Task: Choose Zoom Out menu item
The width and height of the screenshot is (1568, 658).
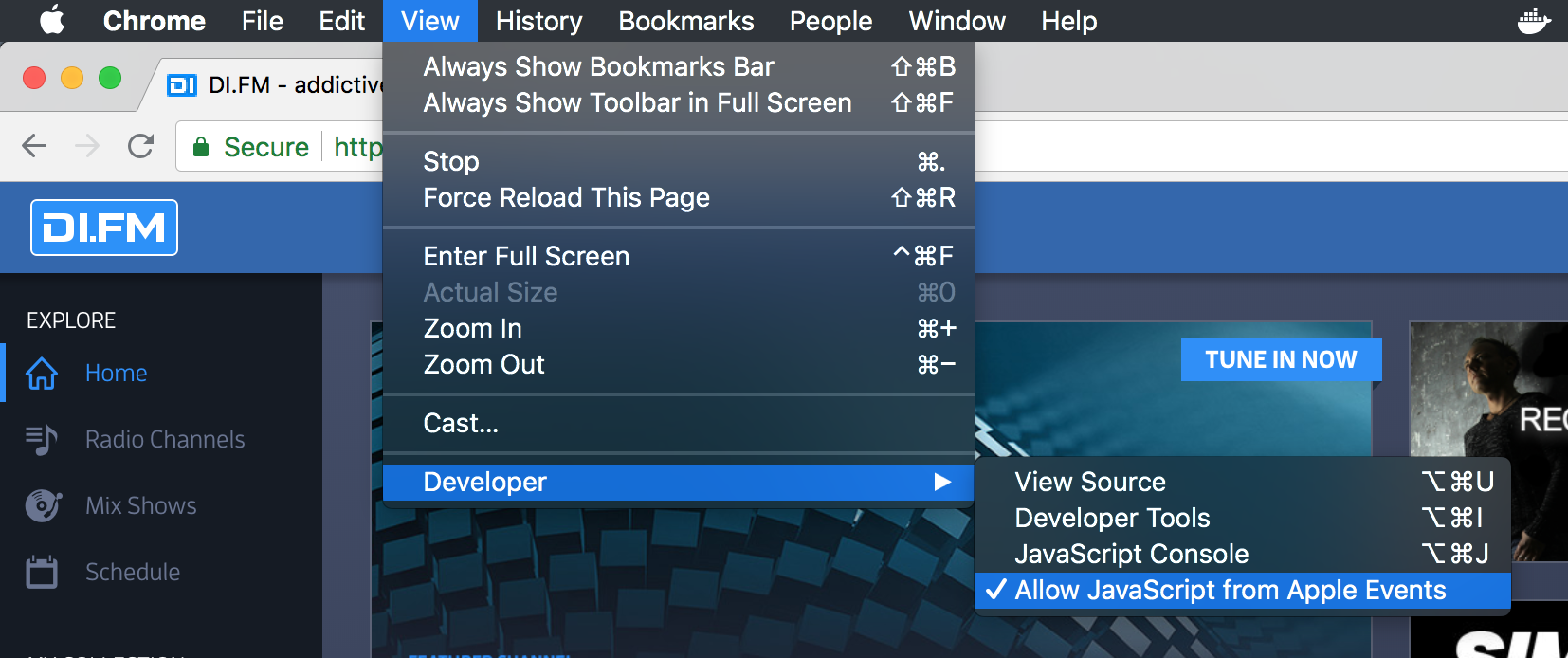Action: coord(679,364)
